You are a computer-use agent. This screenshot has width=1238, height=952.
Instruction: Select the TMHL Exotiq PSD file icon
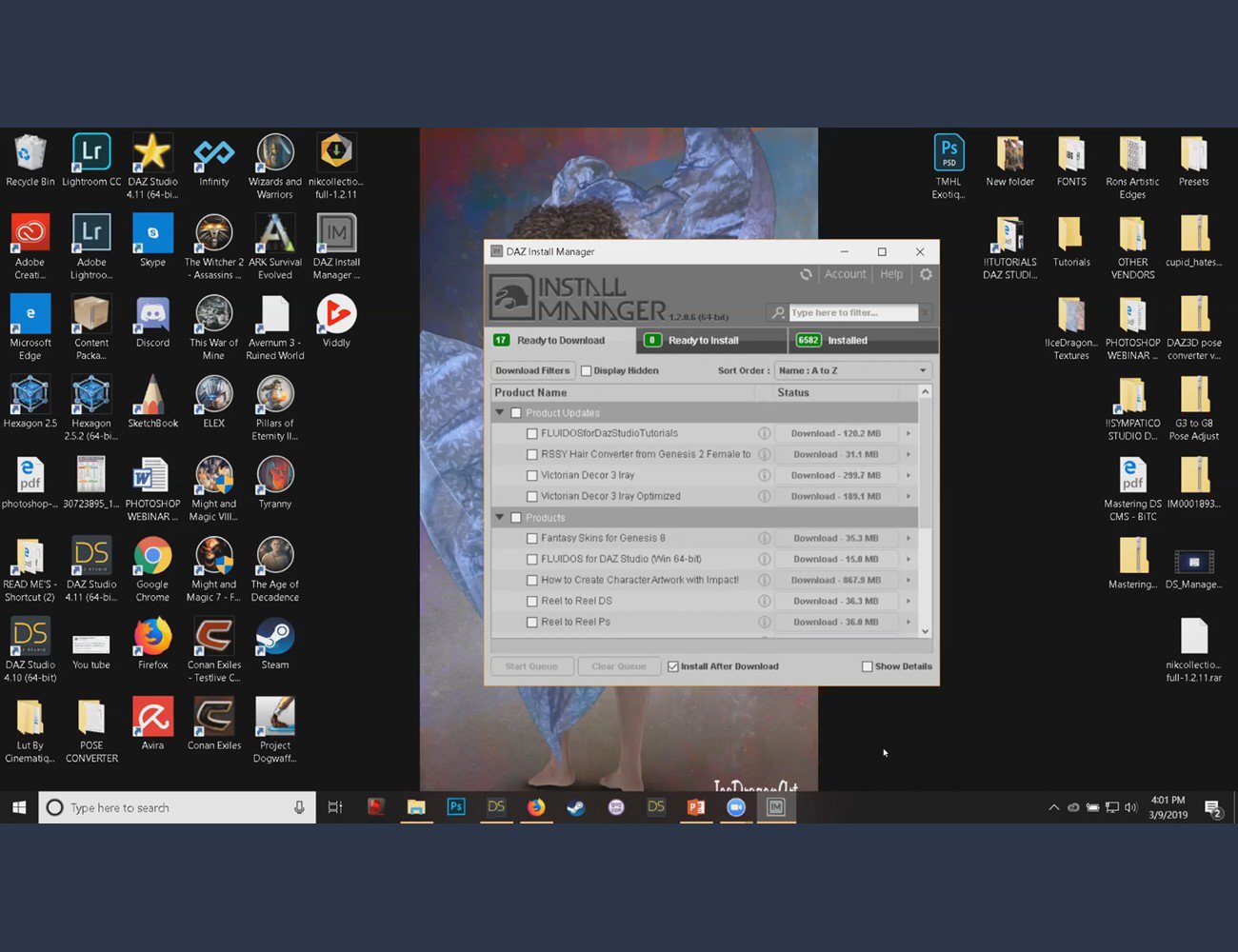(948, 167)
